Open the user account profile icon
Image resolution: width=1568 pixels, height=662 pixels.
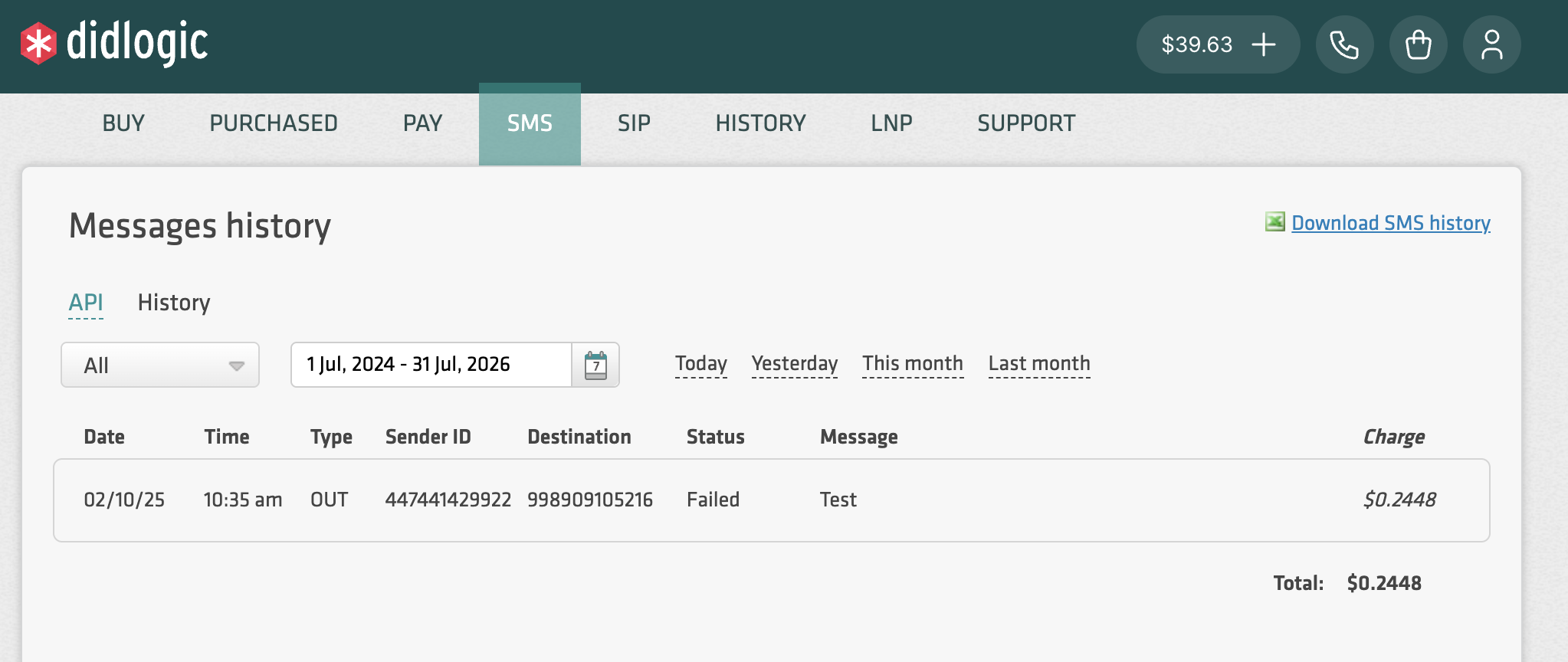pos(1491,44)
